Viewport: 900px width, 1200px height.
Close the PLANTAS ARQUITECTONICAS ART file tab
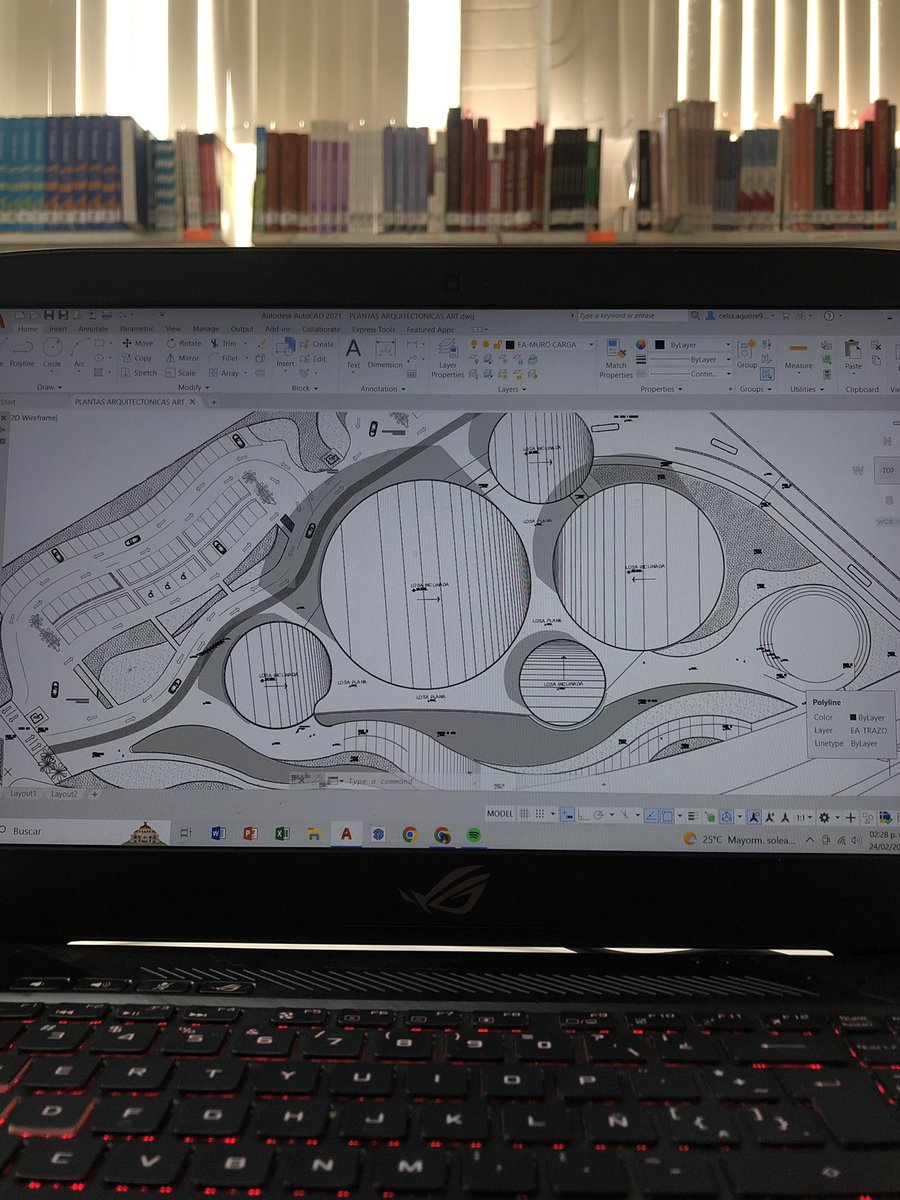[x=193, y=402]
